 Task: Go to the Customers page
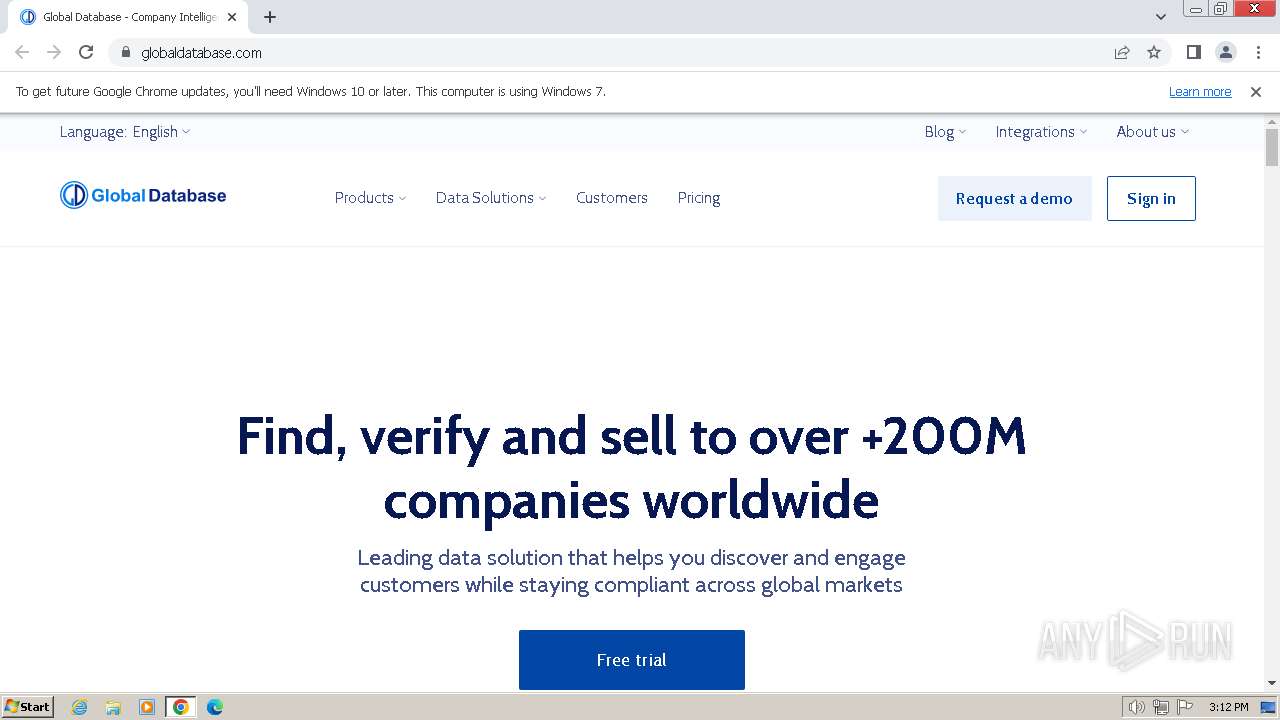[612, 198]
